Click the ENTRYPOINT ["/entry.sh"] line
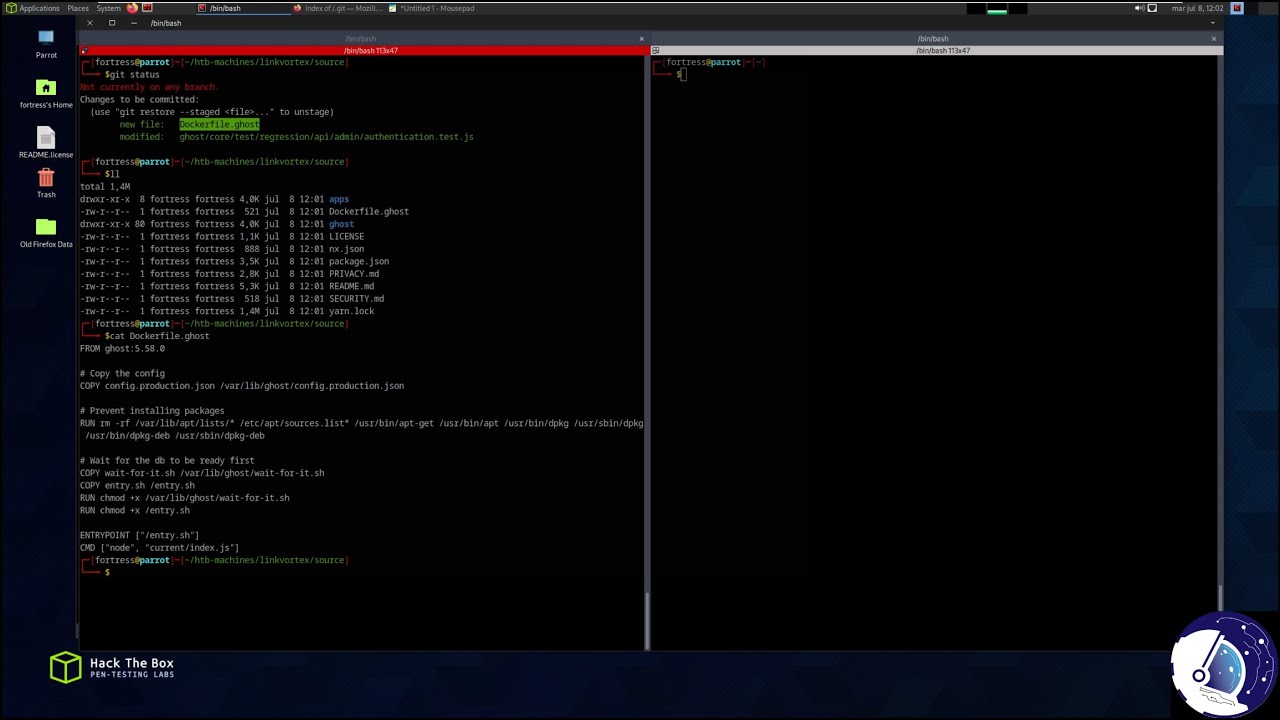Viewport: 1280px width, 720px height. 139,536
